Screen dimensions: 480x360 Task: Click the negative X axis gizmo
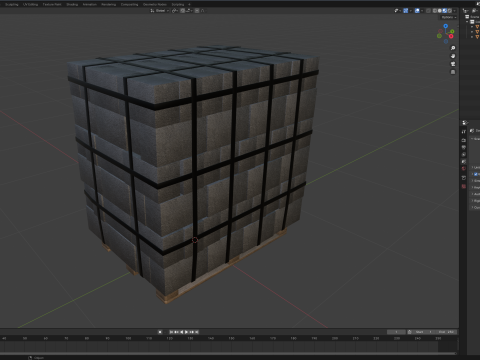pyautogui.click(x=440, y=31)
